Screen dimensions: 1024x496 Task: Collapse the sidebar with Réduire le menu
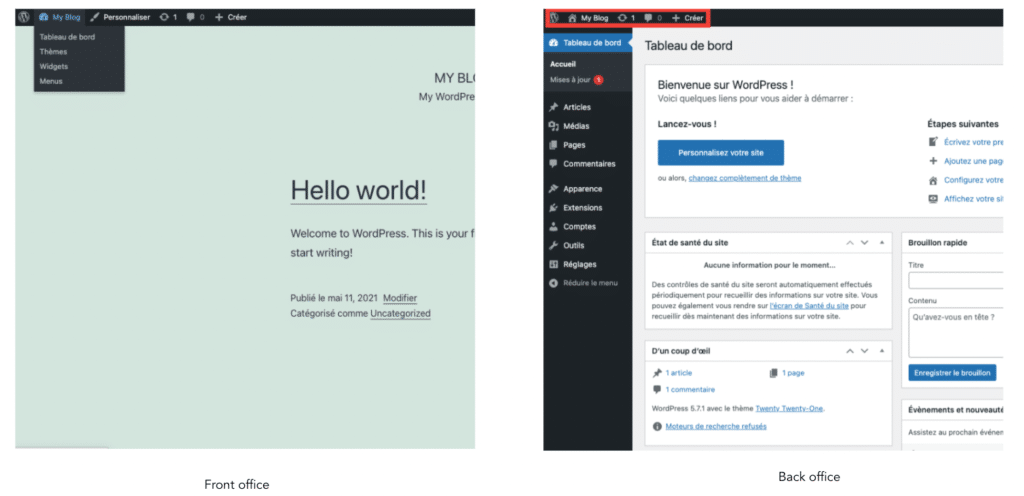[x=583, y=283]
